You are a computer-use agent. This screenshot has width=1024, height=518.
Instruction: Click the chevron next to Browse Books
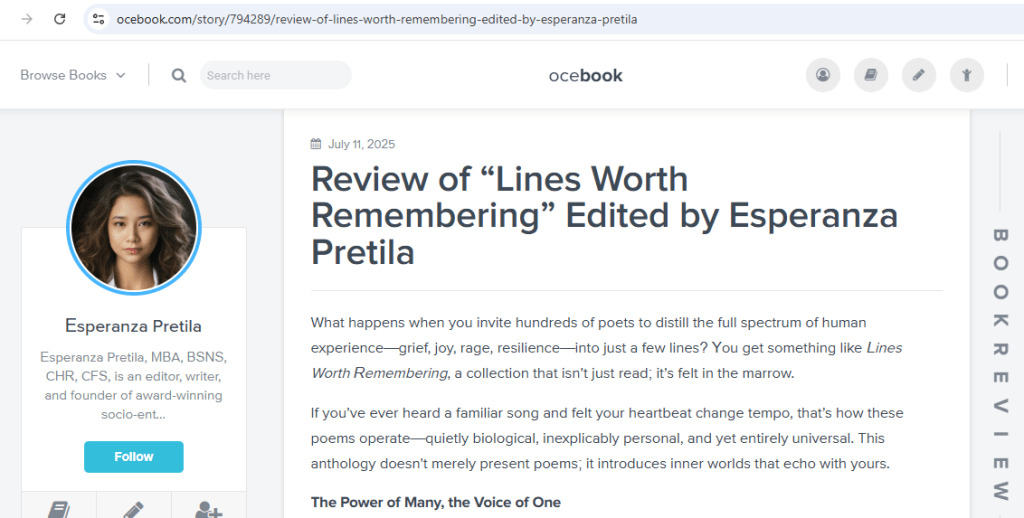point(121,75)
